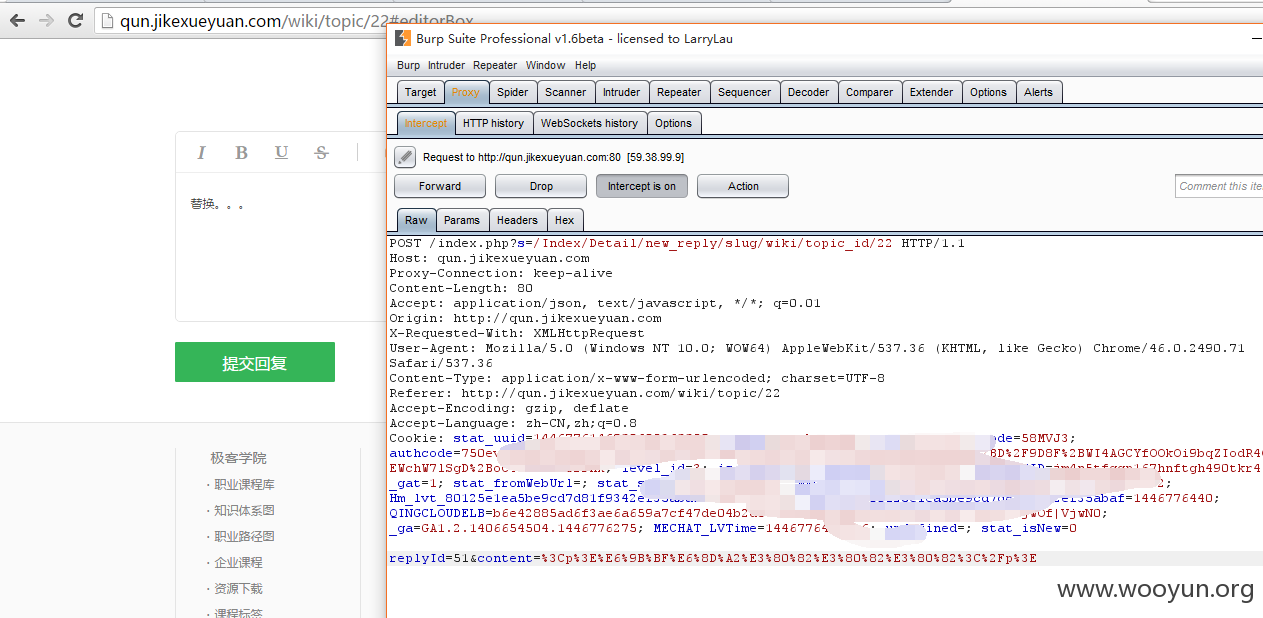This screenshot has width=1263, height=618.
Task: Open the HTTP history sub-tab
Action: [493, 123]
